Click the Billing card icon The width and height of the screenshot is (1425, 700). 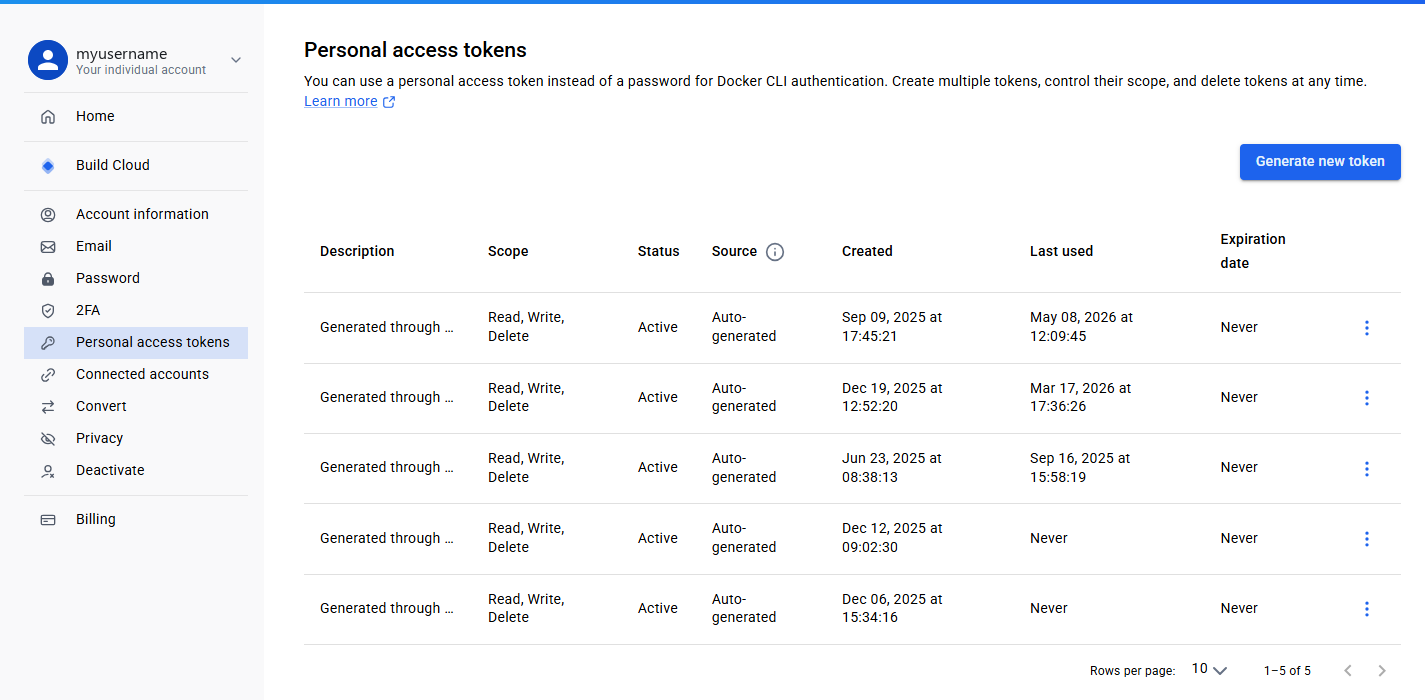pyautogui.click(x=48, y=520)
